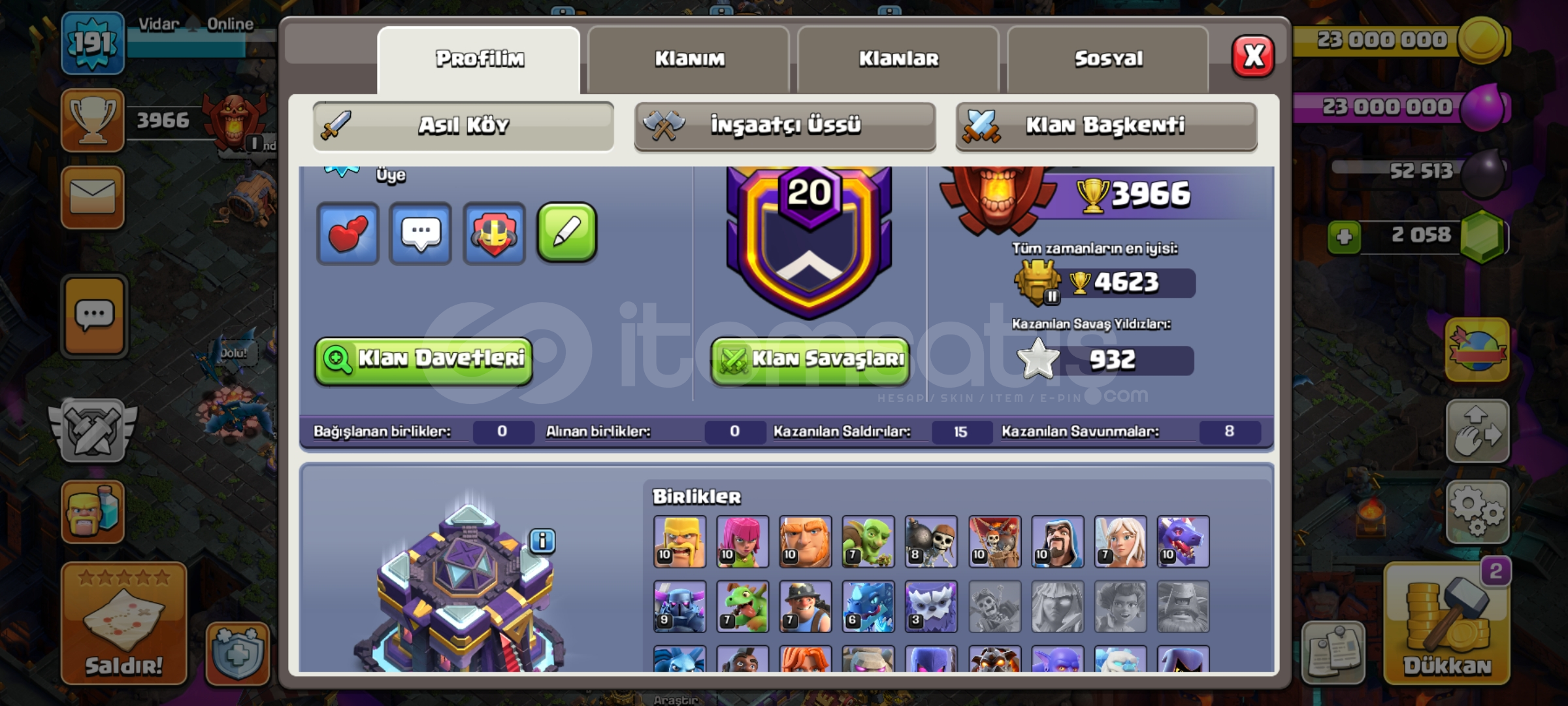1568x706 pixels.
Task: Open the settings gears icon
Action: tap(1477, 513)
